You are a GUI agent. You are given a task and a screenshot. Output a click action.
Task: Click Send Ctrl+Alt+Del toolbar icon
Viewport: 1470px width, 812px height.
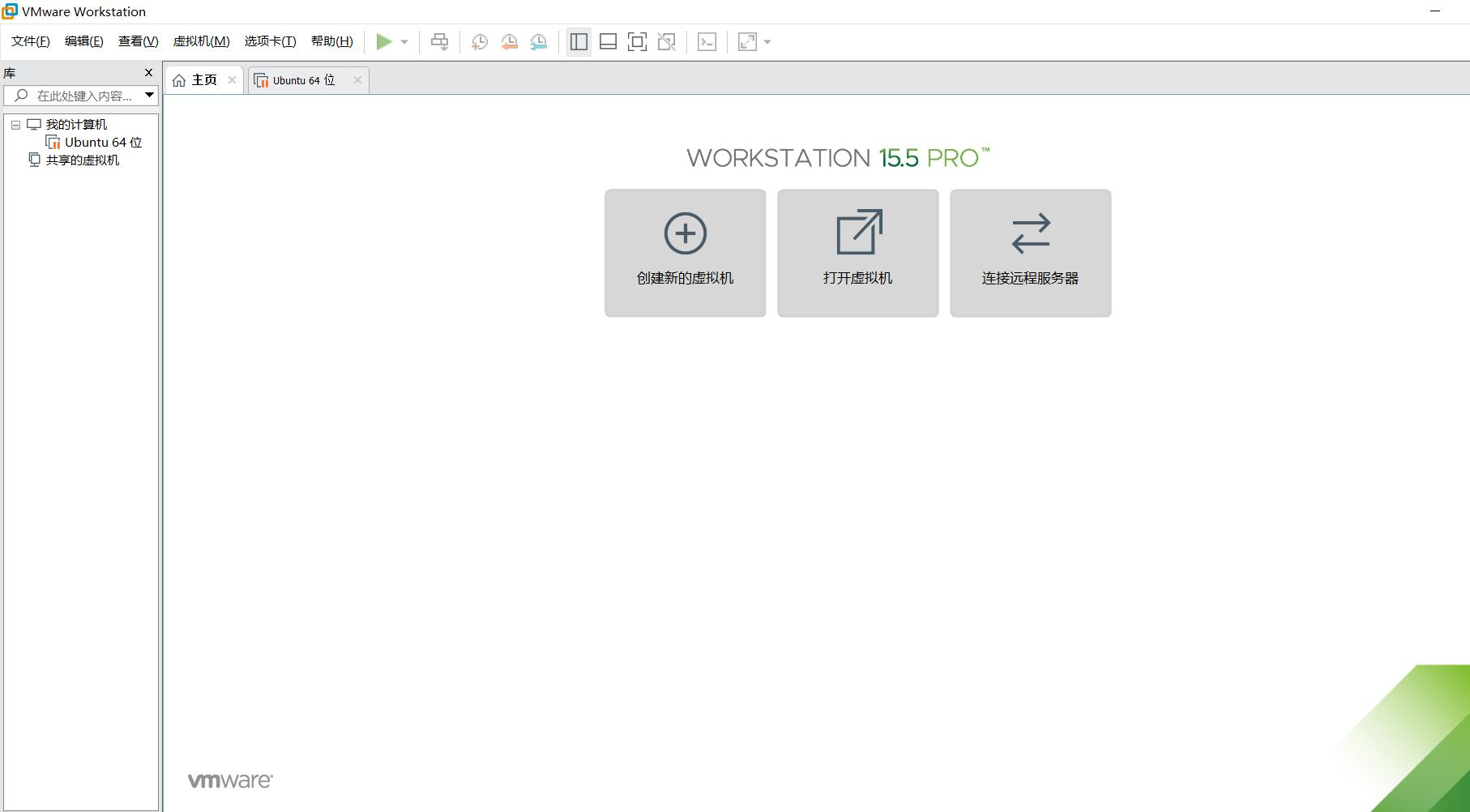[439, 41]
